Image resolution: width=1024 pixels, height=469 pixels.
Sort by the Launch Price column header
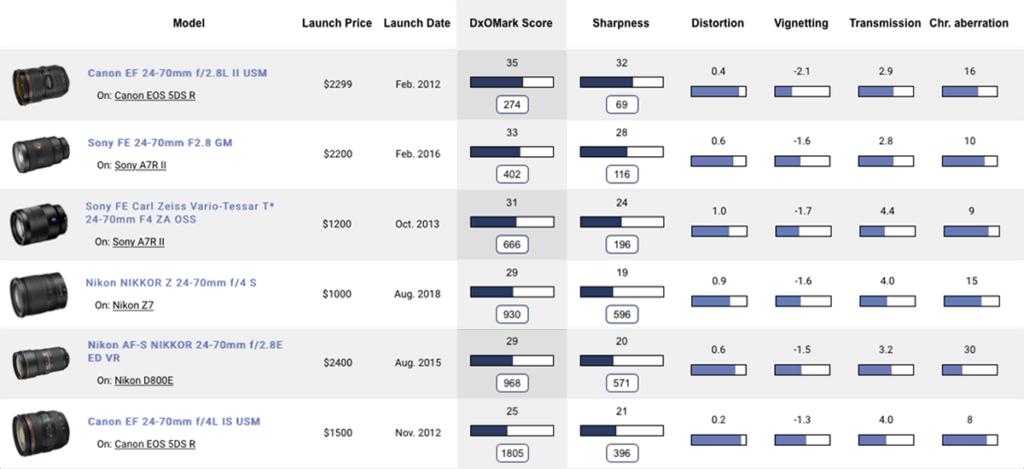click(x=337, y=24)
